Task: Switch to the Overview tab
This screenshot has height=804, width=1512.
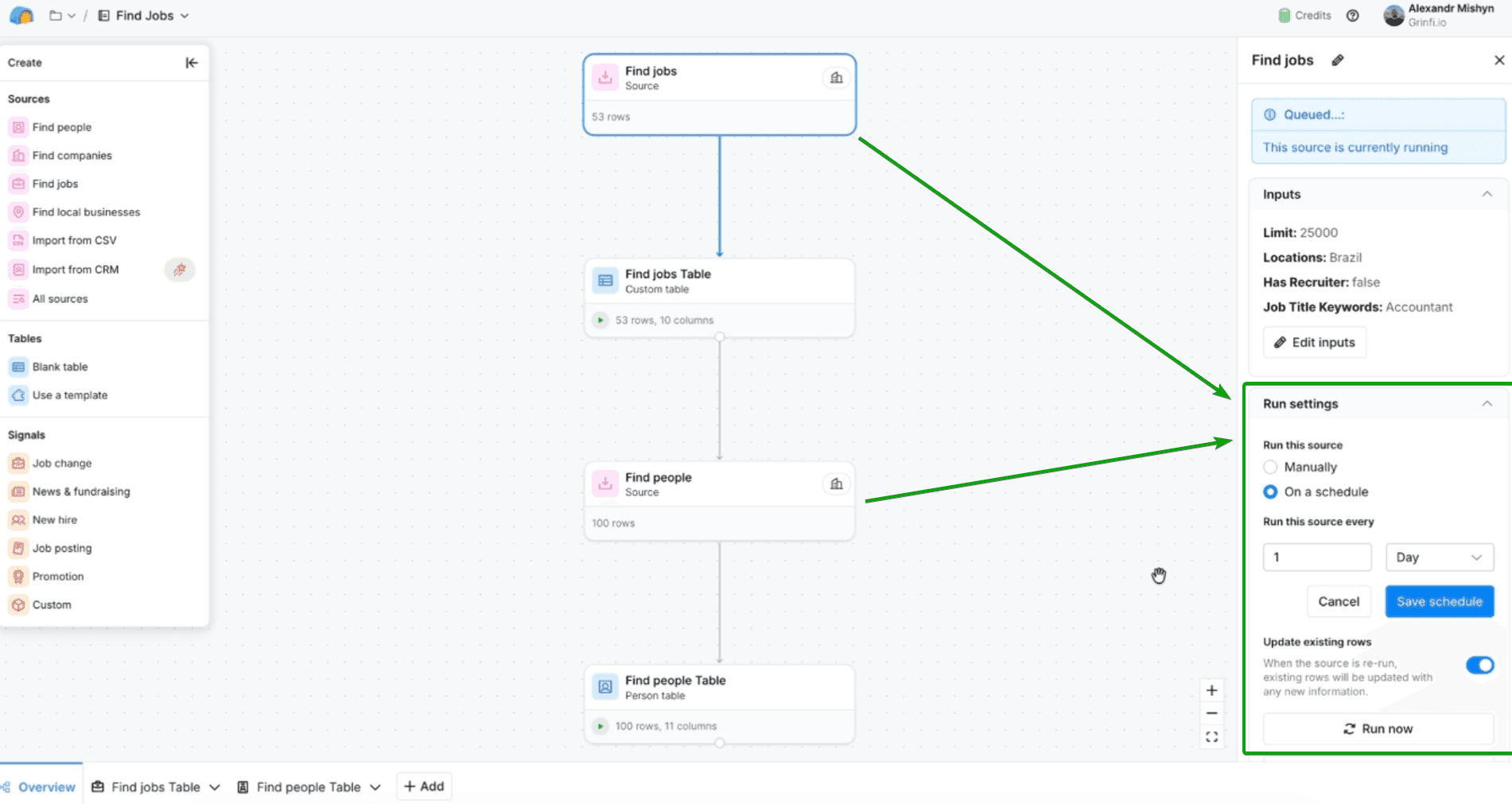Action: 46,787
